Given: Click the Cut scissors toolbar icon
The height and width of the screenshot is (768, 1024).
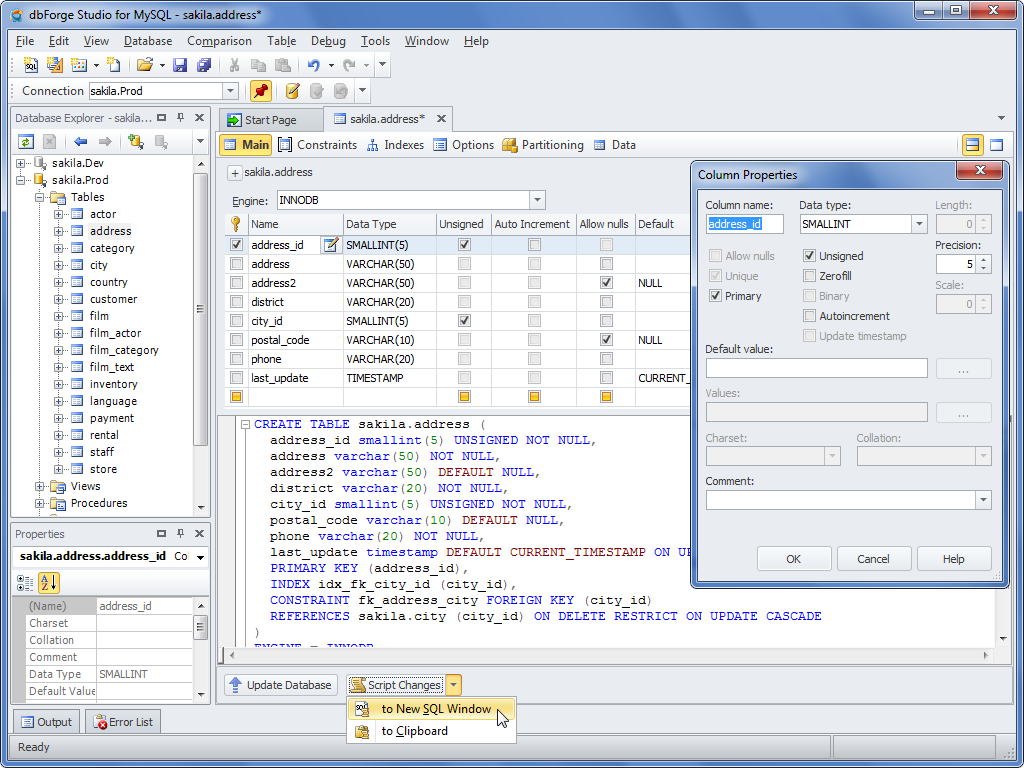Looking at the screenshot, I should 234,65.
